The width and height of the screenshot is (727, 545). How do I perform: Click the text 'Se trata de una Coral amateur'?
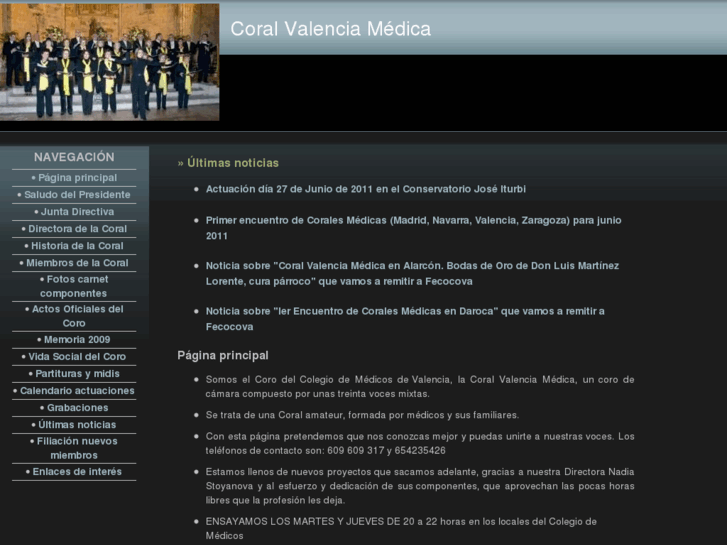[363, 415]
